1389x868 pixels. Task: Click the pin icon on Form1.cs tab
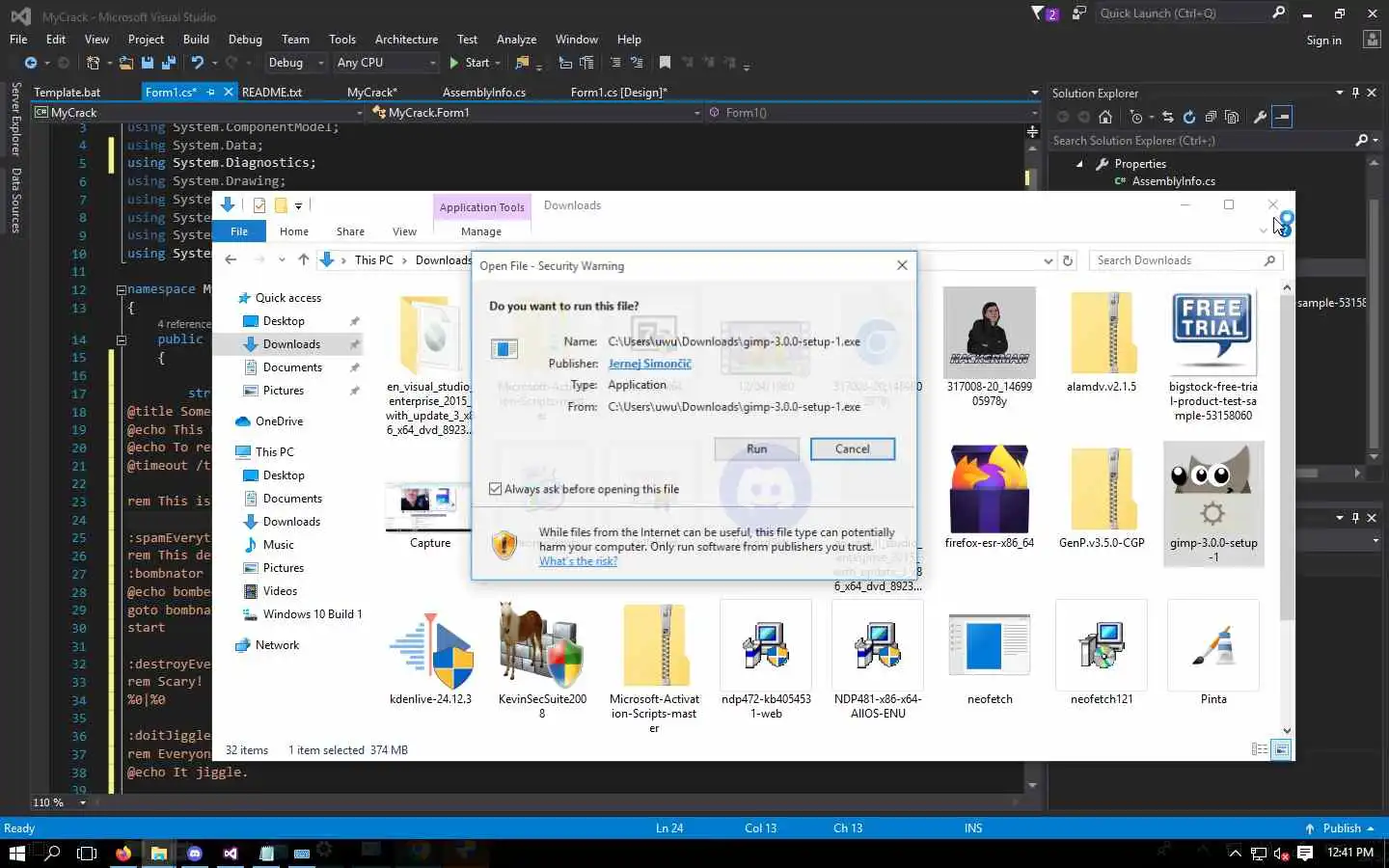[211, 93]
